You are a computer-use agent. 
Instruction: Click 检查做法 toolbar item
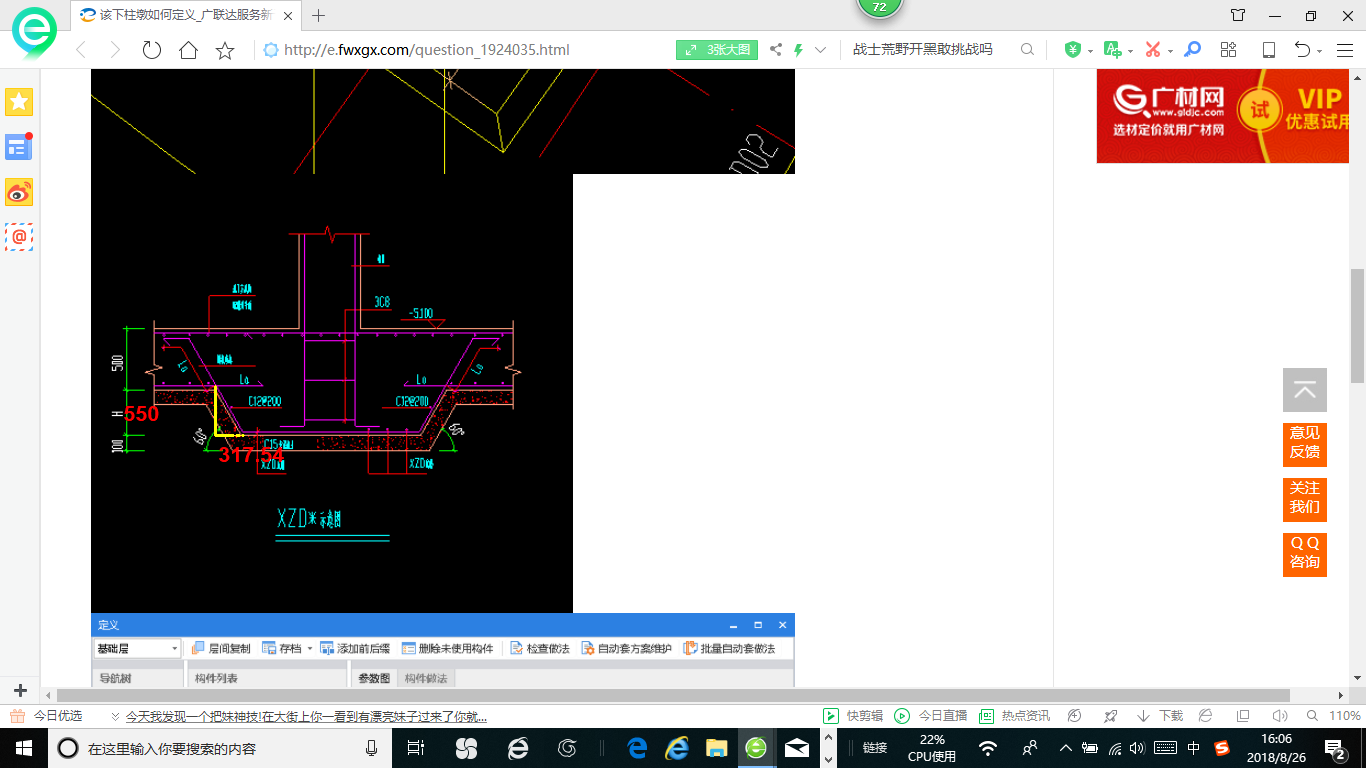[x=540, y=648]
